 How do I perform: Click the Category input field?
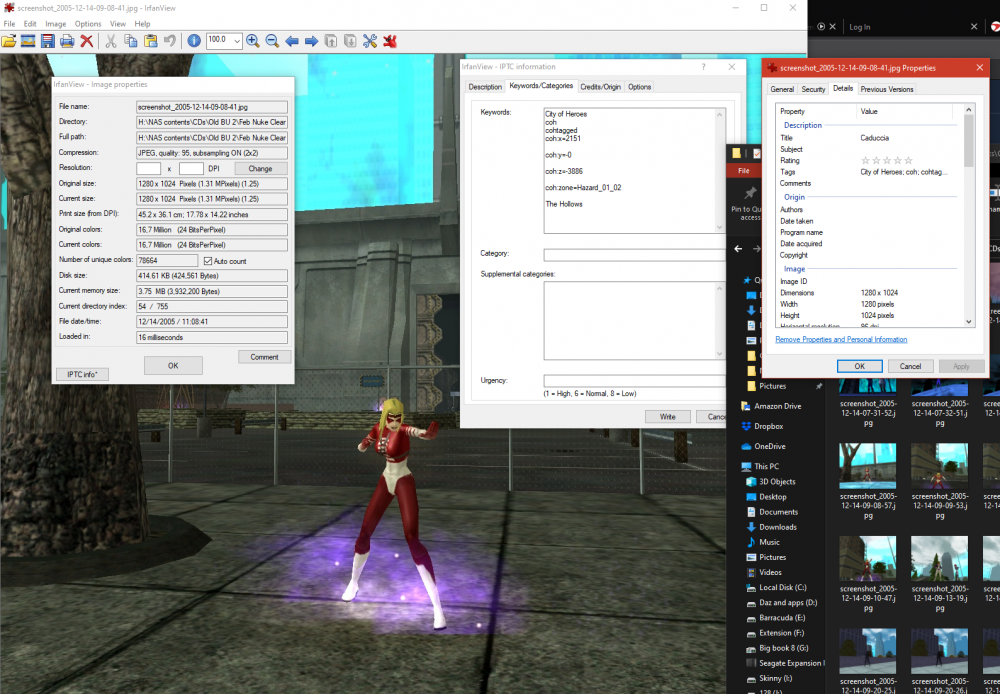tap(634, 255)
